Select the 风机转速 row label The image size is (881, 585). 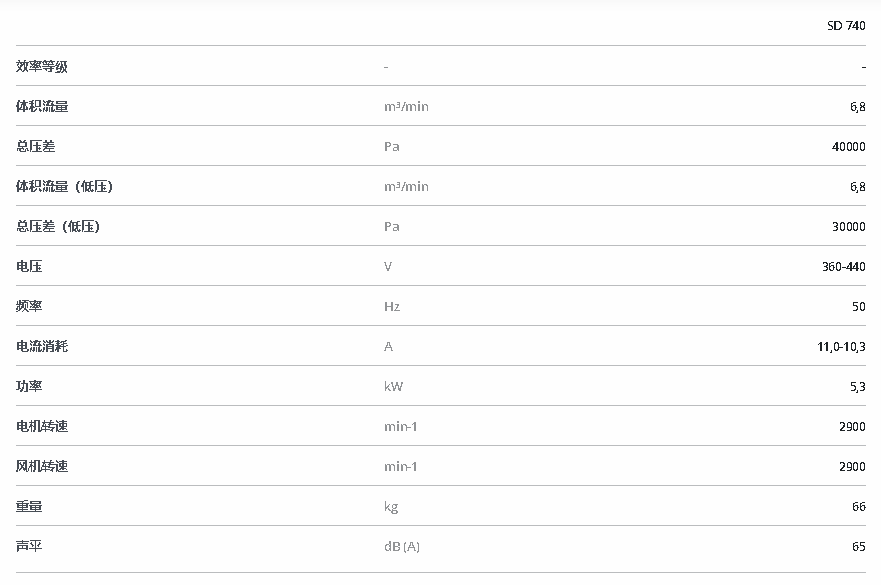42,466
